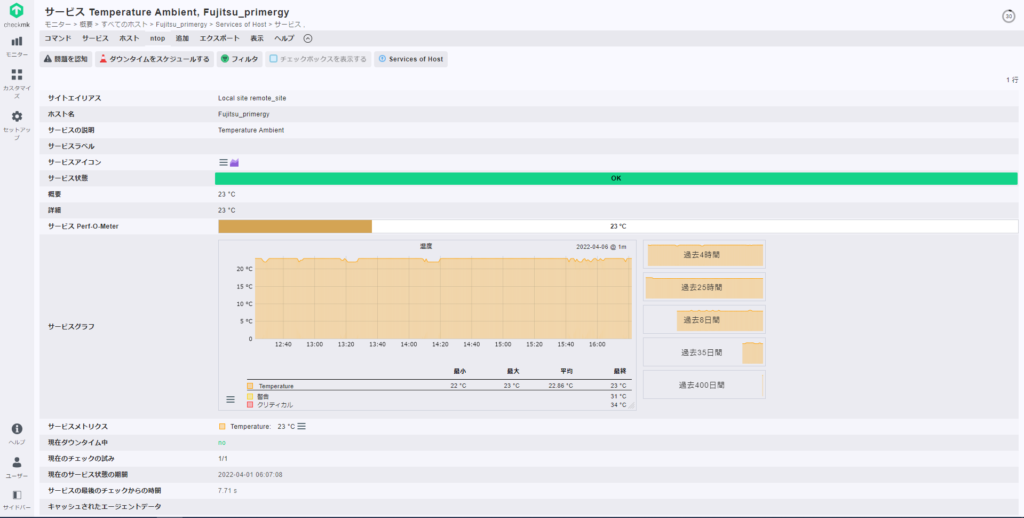Screen dimensions: 1024x518
Task: Open the セットアップ gear menu
Action: coord(17,125)
